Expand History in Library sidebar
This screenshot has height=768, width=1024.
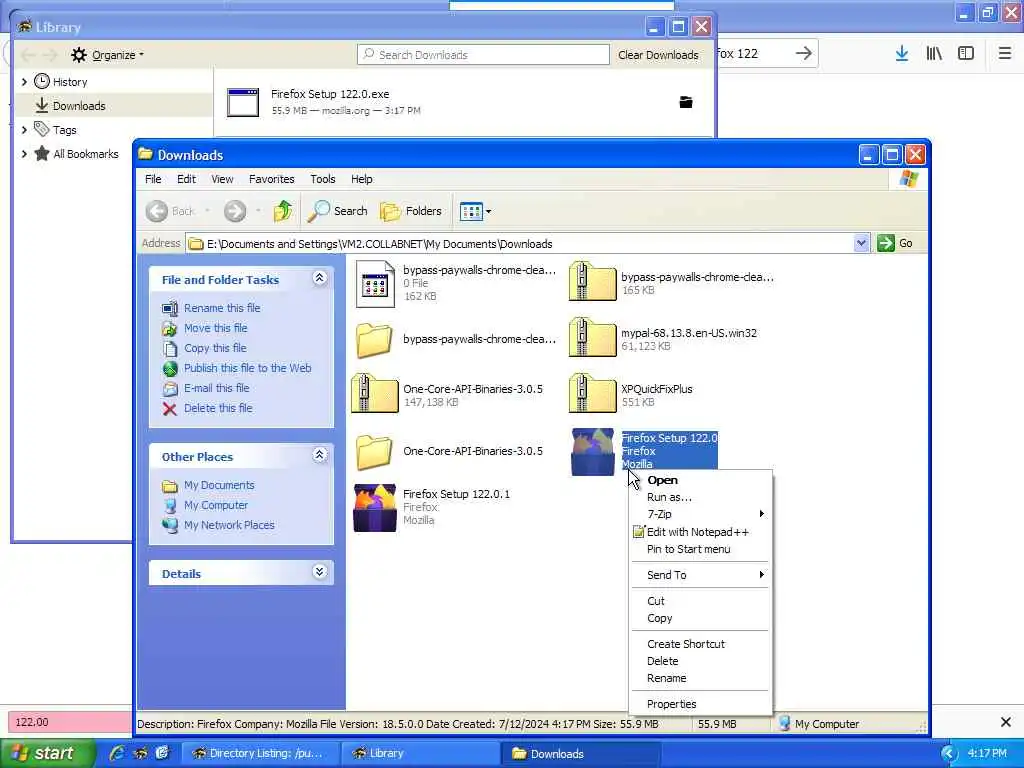(x=24, y=82)
